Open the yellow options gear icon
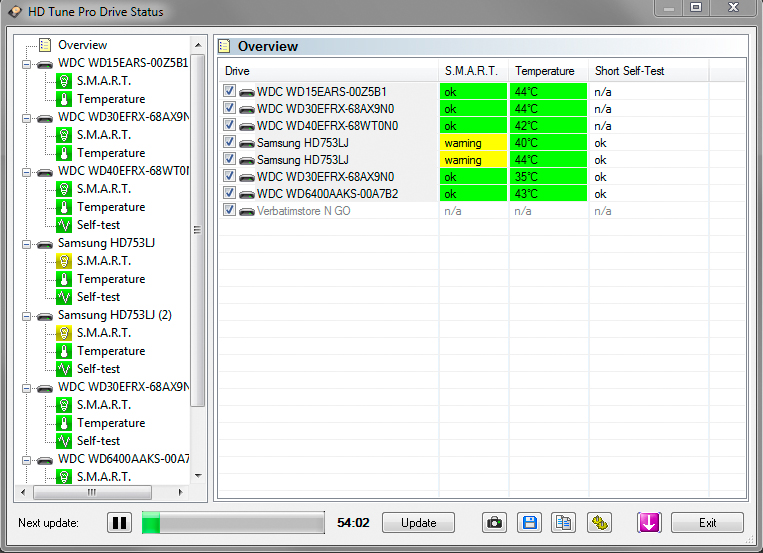The image size is (763, 553). pos(600,523)
